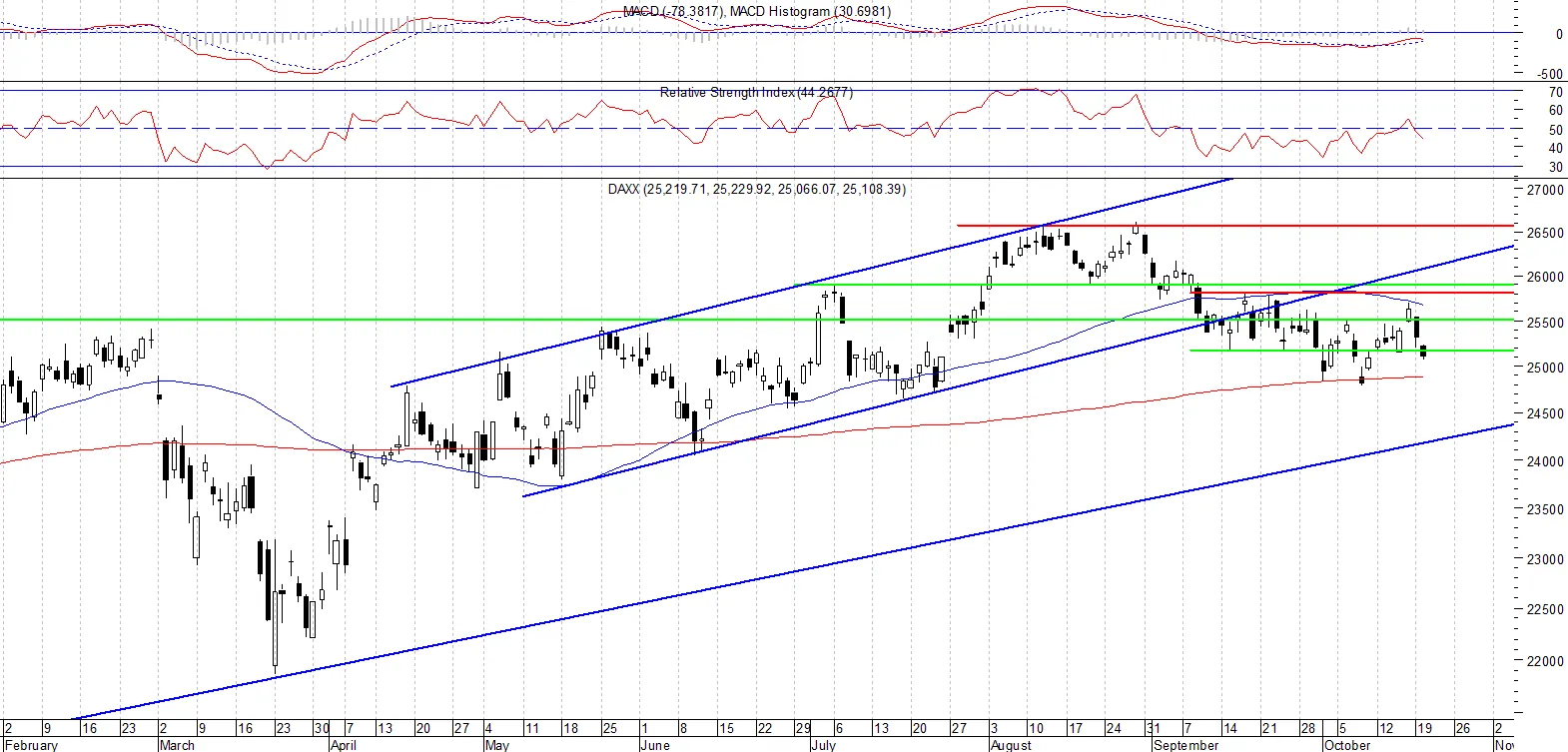Select March on the time axis
1568x752 pixels.
point(178,745)
